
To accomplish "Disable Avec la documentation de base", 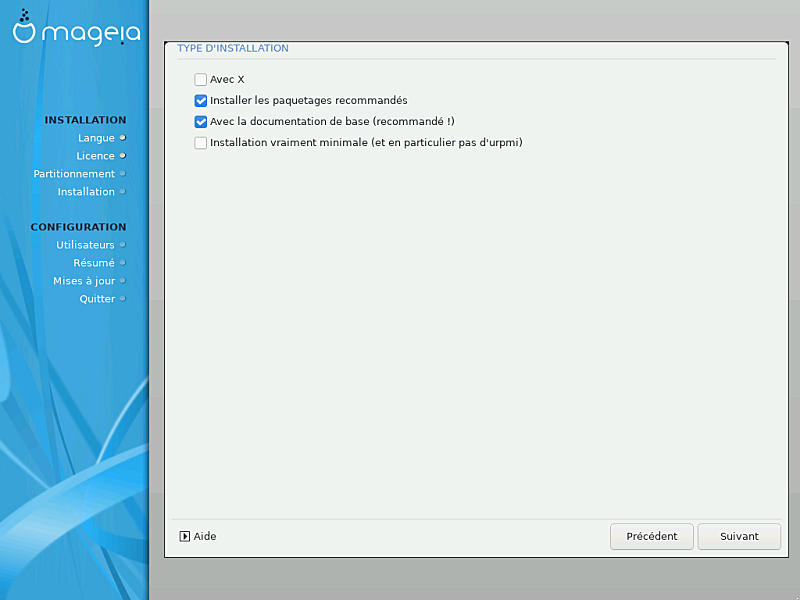I will pyautogui.click(x=201, y=121).
